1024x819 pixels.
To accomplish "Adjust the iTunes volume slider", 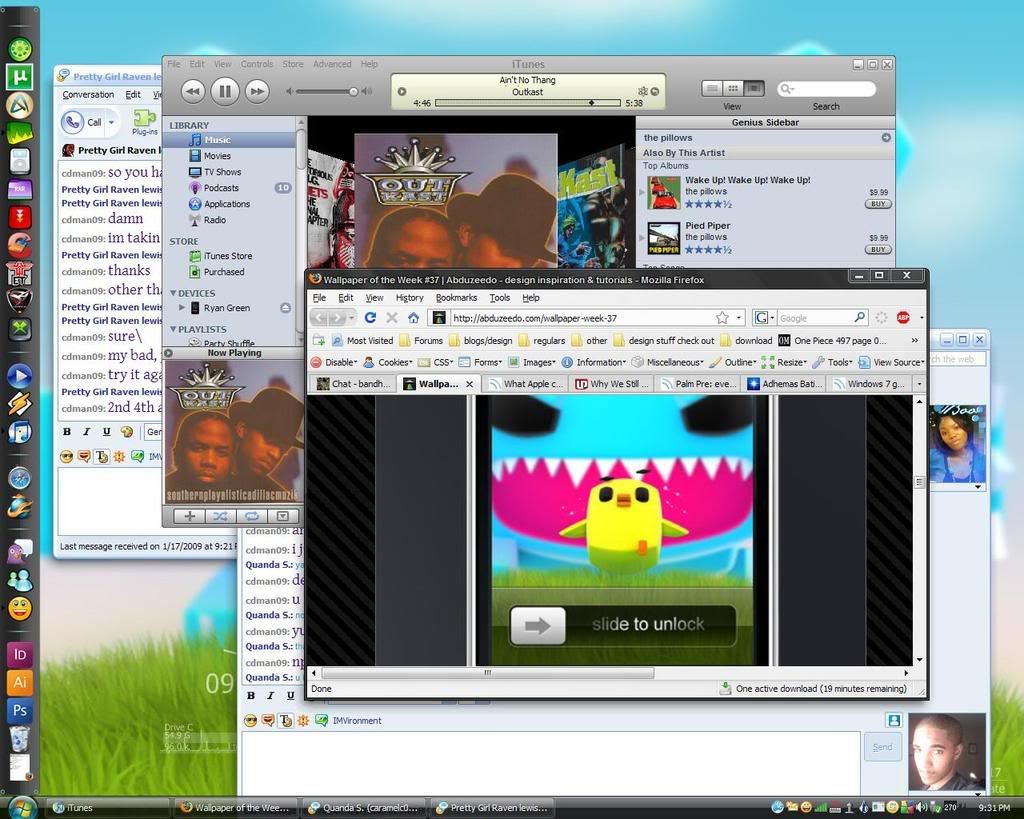I will pos(352,92).
